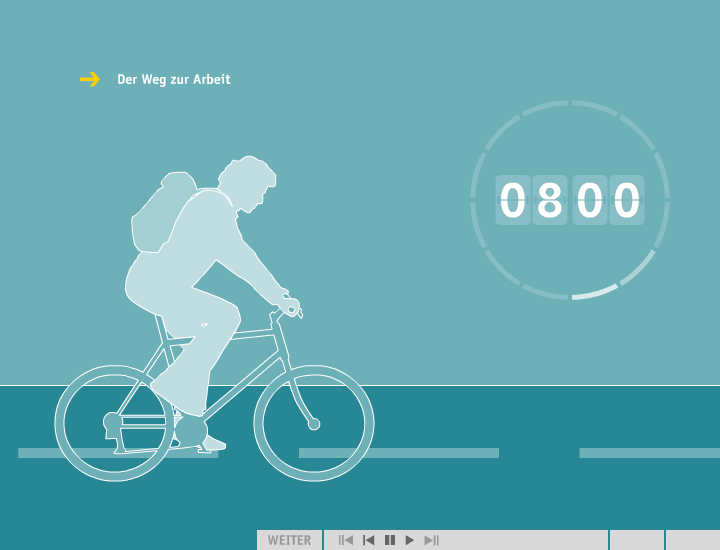Click the WEITER button
Image resolution: width=720 pixels, height=550 pixels.
289,540
